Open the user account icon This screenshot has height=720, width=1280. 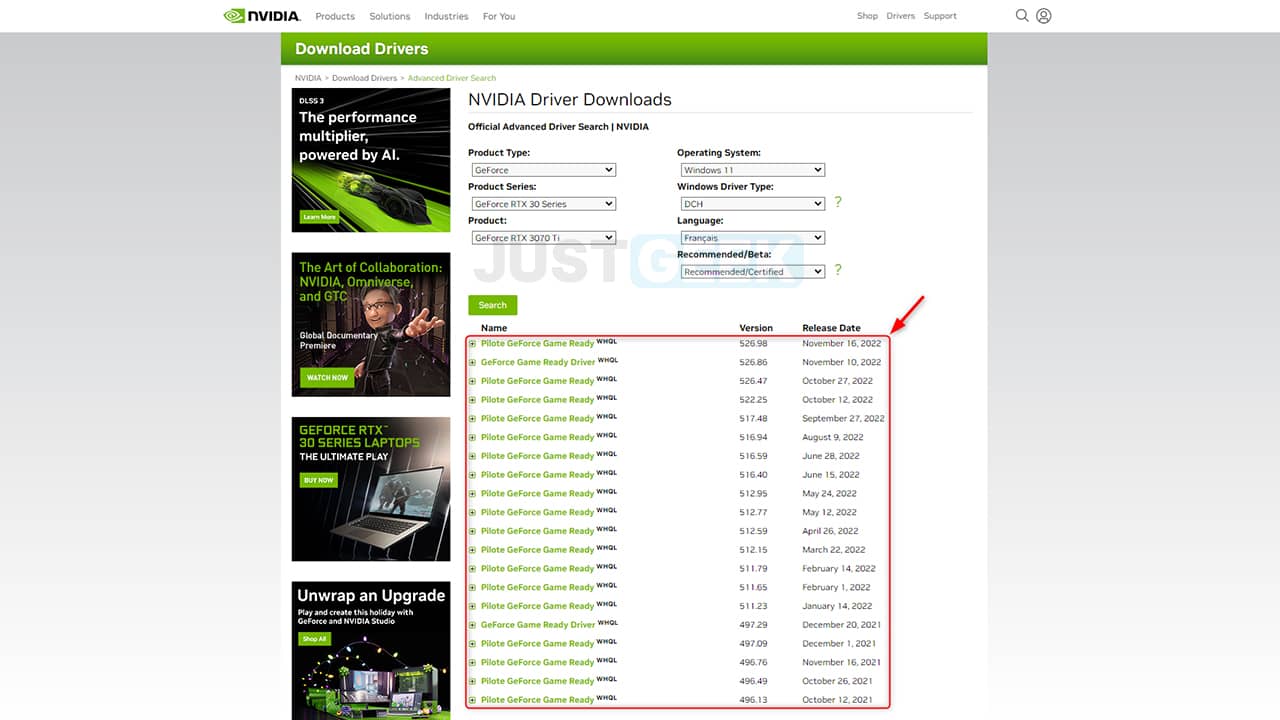1044,16
